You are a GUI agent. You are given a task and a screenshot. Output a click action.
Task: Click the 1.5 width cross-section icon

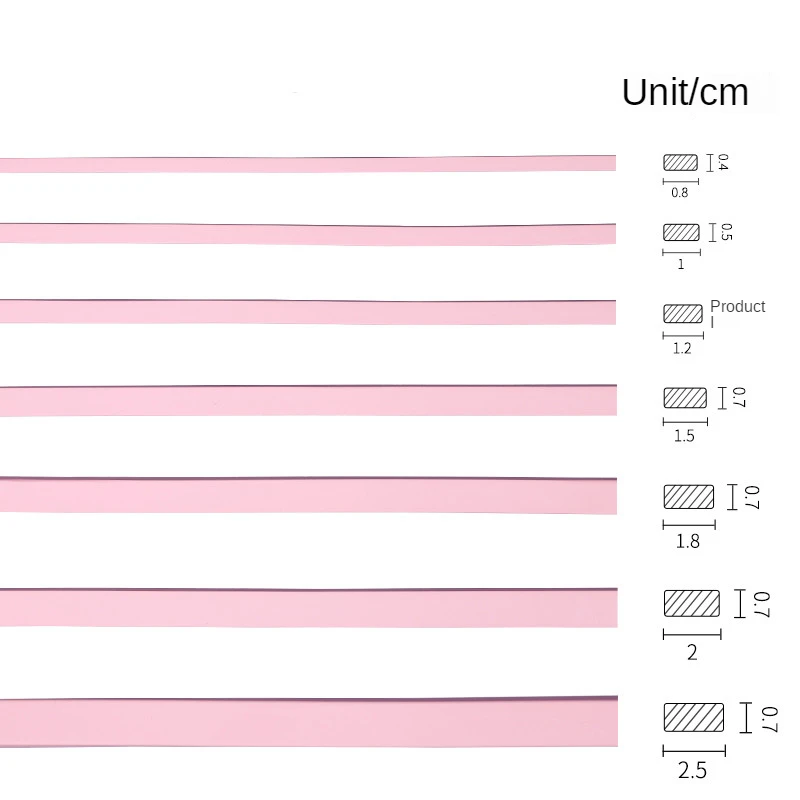click(685, 398)
